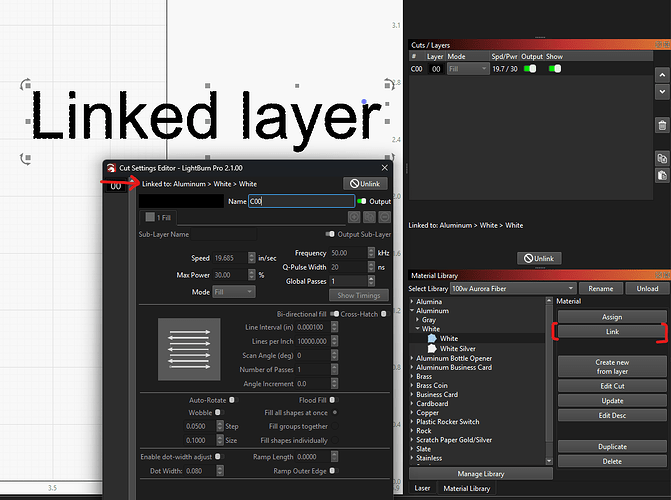Viewport: 671px width, 500px height.
Task: Duplicate sub-layer icon in Cut Settings Editor
Action: (369, 217)
